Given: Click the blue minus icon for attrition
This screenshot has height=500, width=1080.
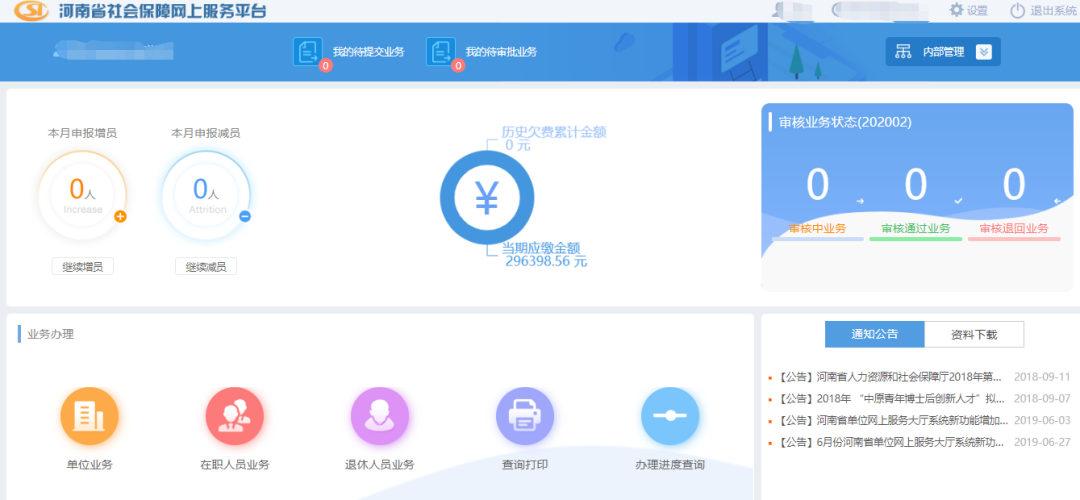Looking at the screenshot, I should [x=245, y=216].
